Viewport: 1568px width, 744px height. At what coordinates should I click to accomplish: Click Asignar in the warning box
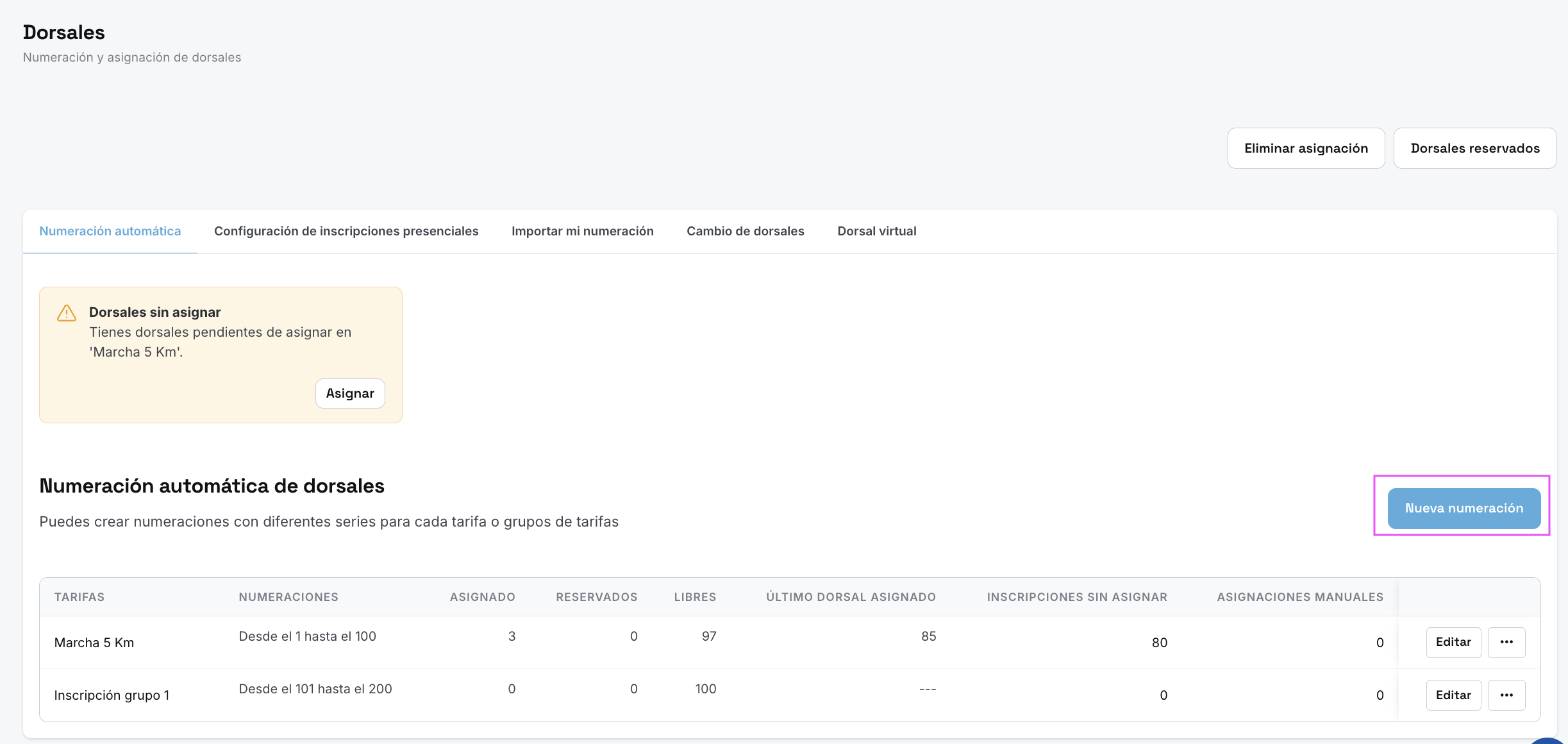[350, 393]
